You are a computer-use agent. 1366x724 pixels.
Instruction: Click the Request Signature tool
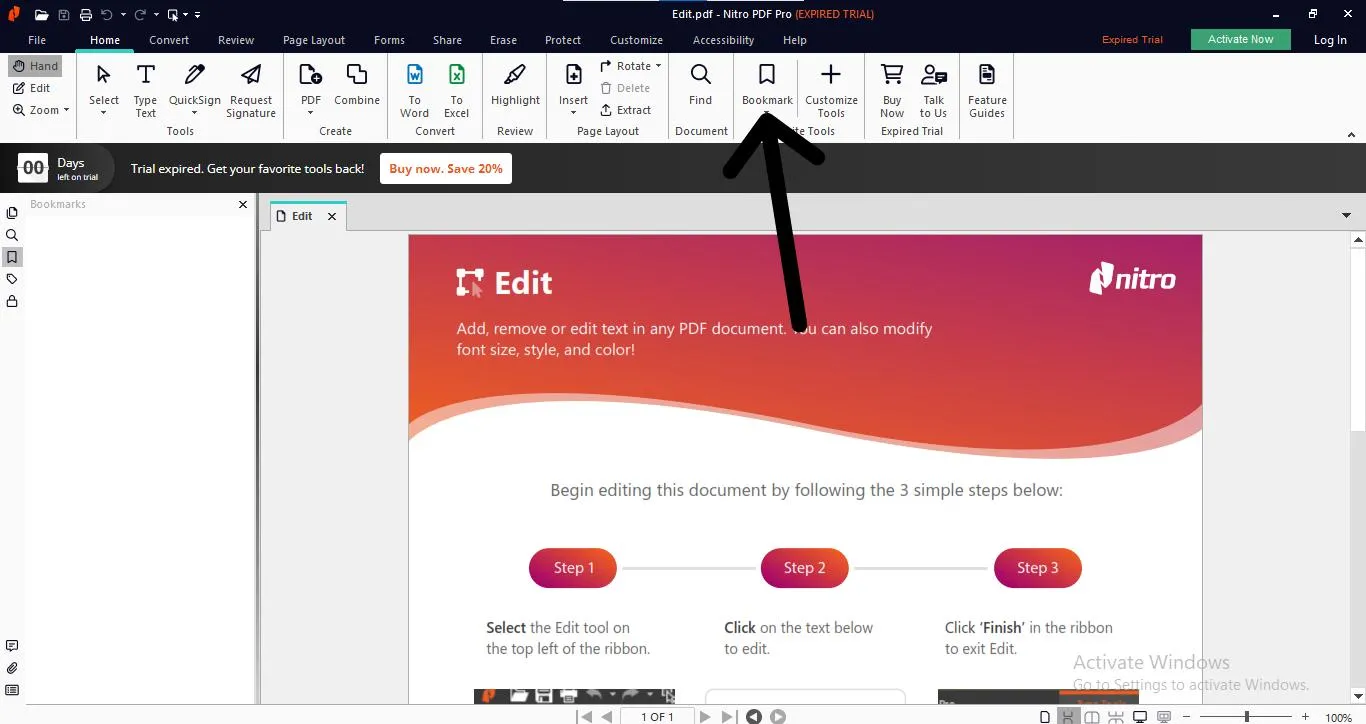click(x=250, y=88)
